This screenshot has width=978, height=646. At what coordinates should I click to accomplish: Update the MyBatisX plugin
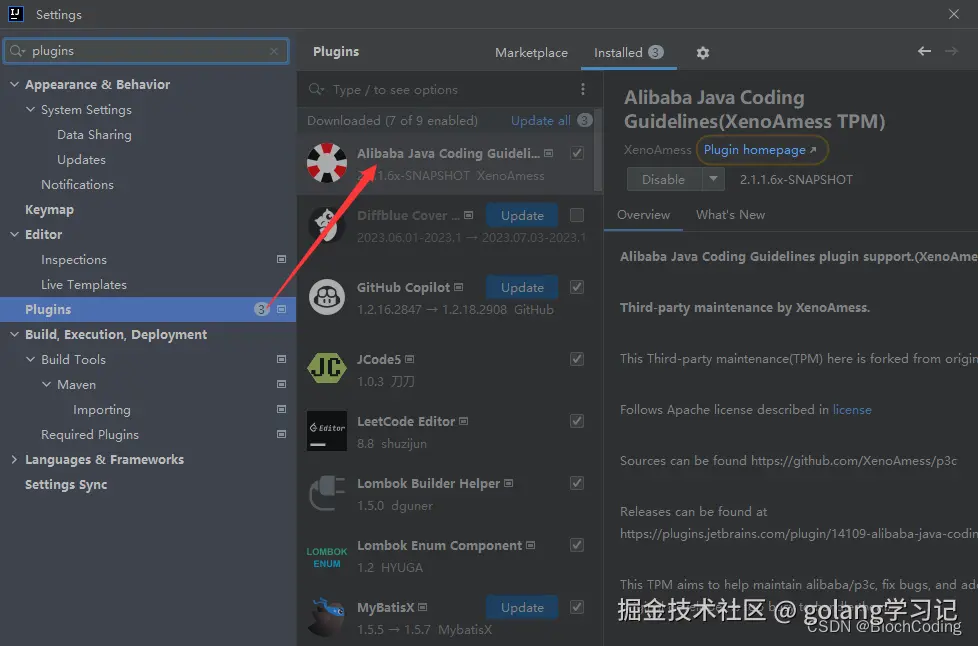pyautogui.click(x=522, y=607)
